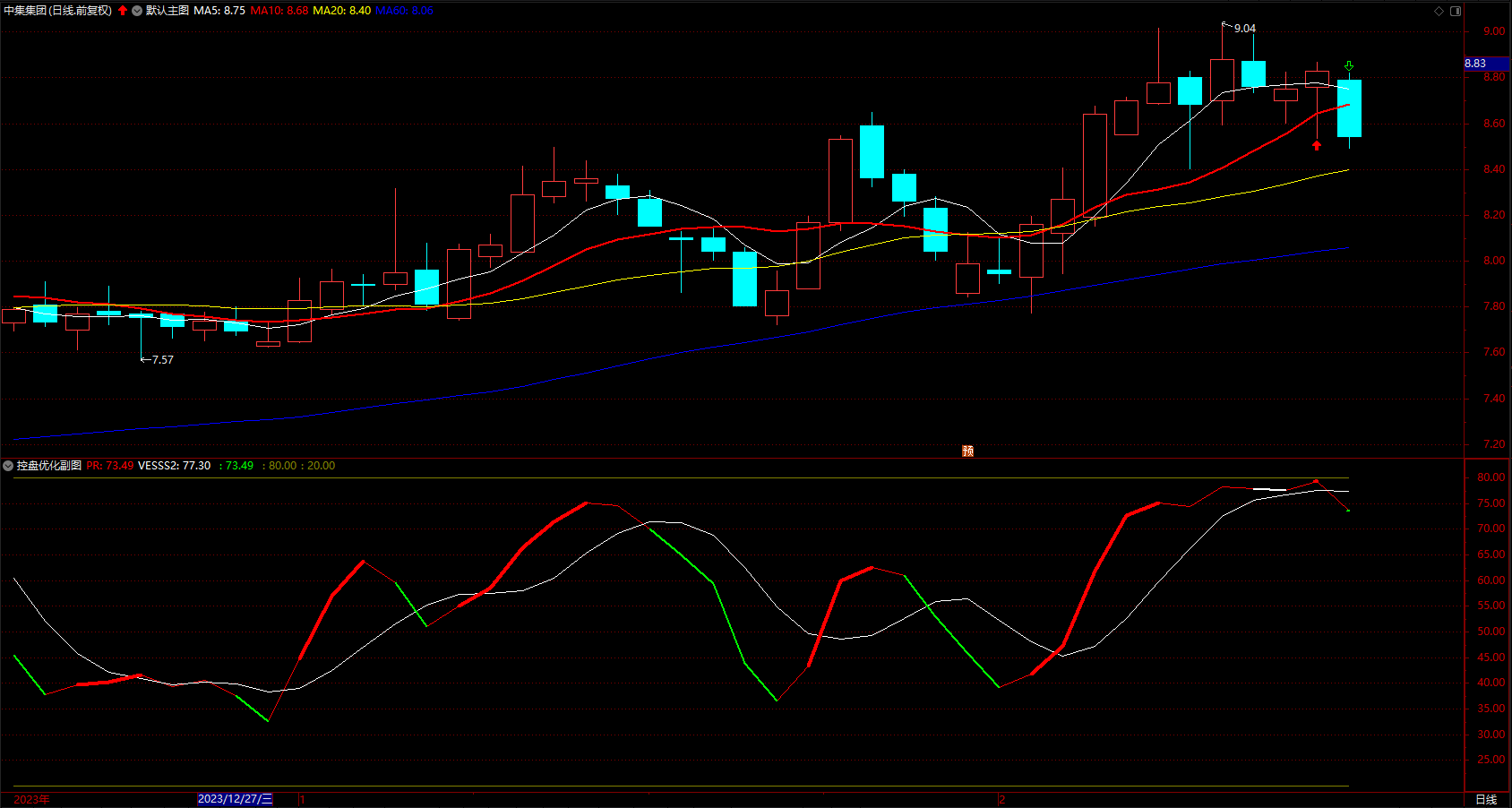1512x808 pixels.
Task: Click the VESSS2: 77.30 indicator value
Action: [x=175, y=466]
